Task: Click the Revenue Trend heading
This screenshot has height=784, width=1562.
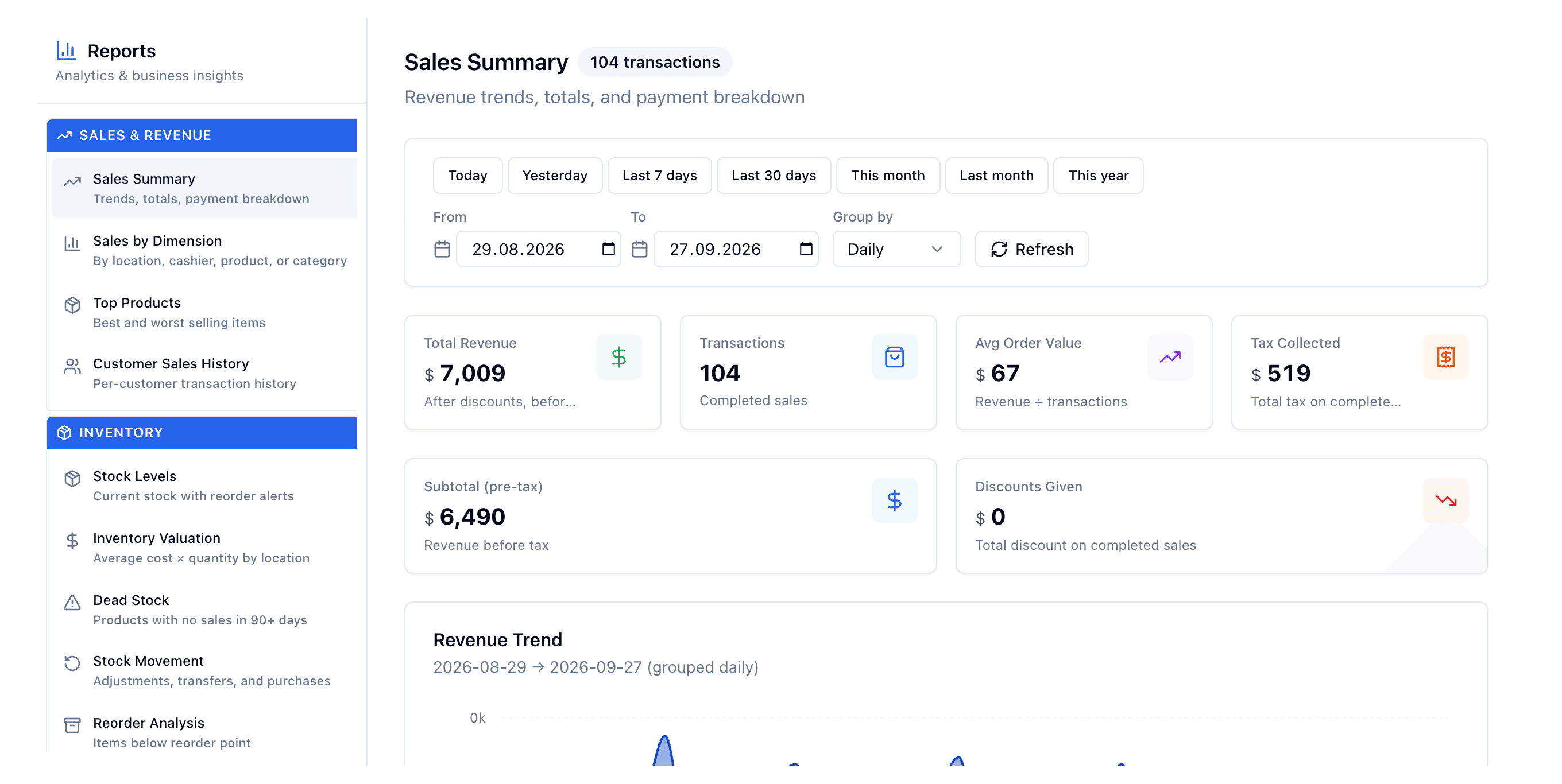Action: [497, 640]
